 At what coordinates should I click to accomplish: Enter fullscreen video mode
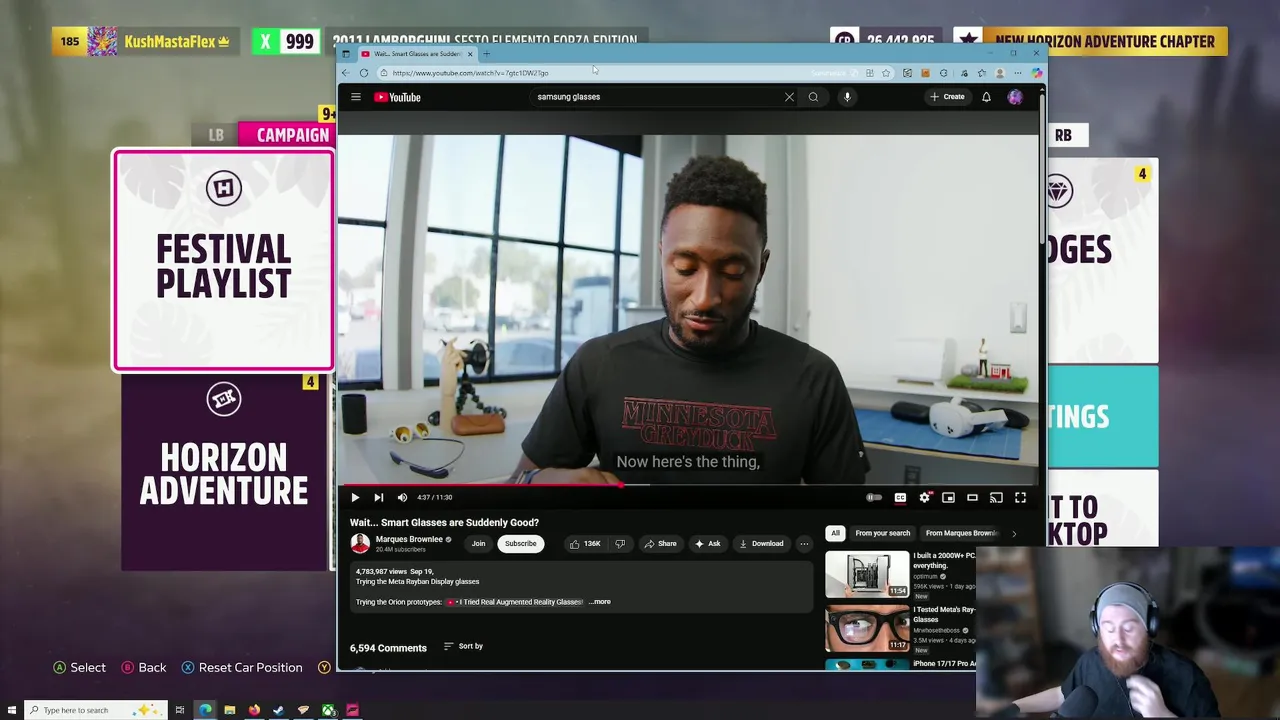[x=1020, y=497]
